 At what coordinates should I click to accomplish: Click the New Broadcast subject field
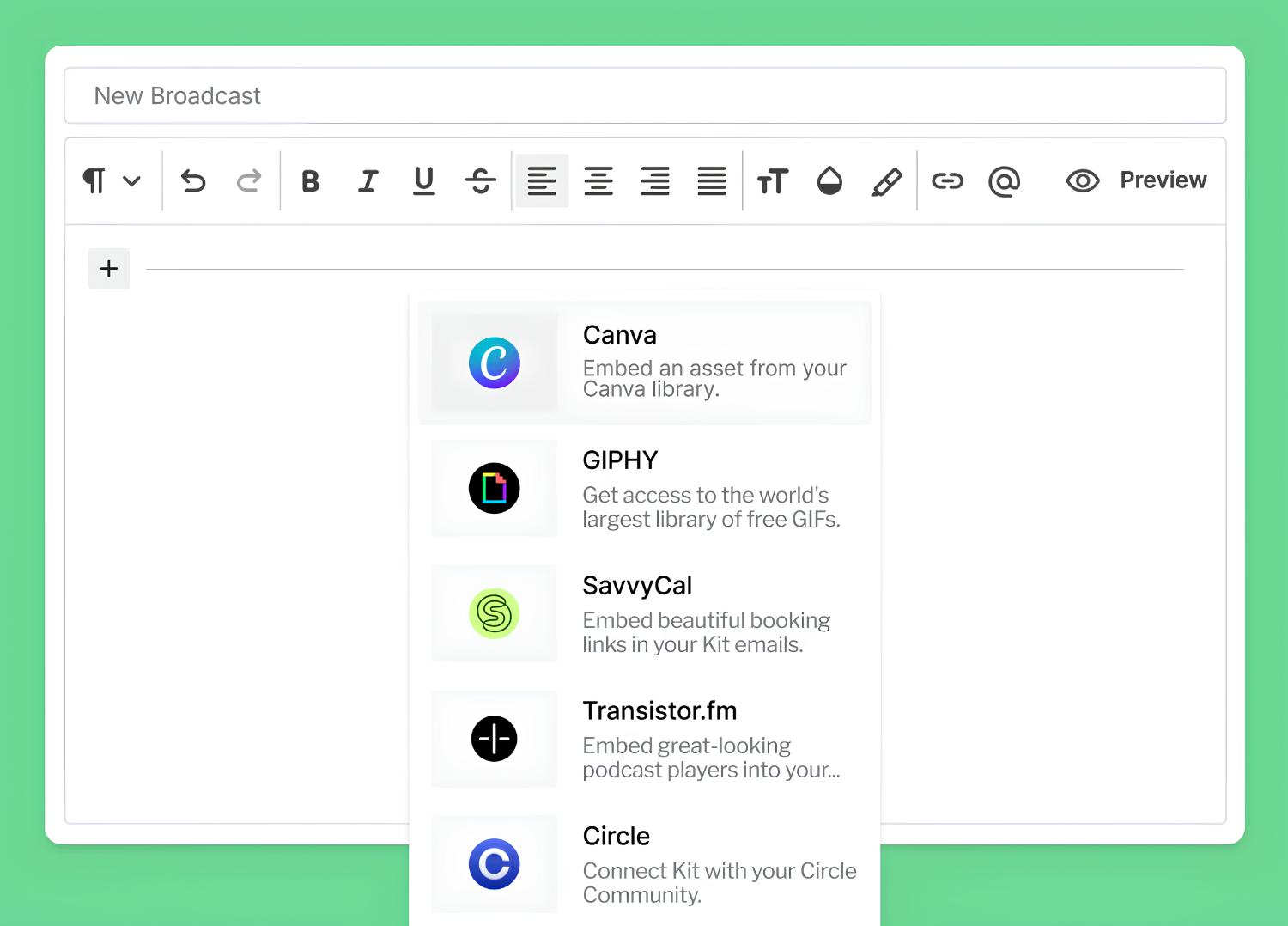[x=645, y=95]
